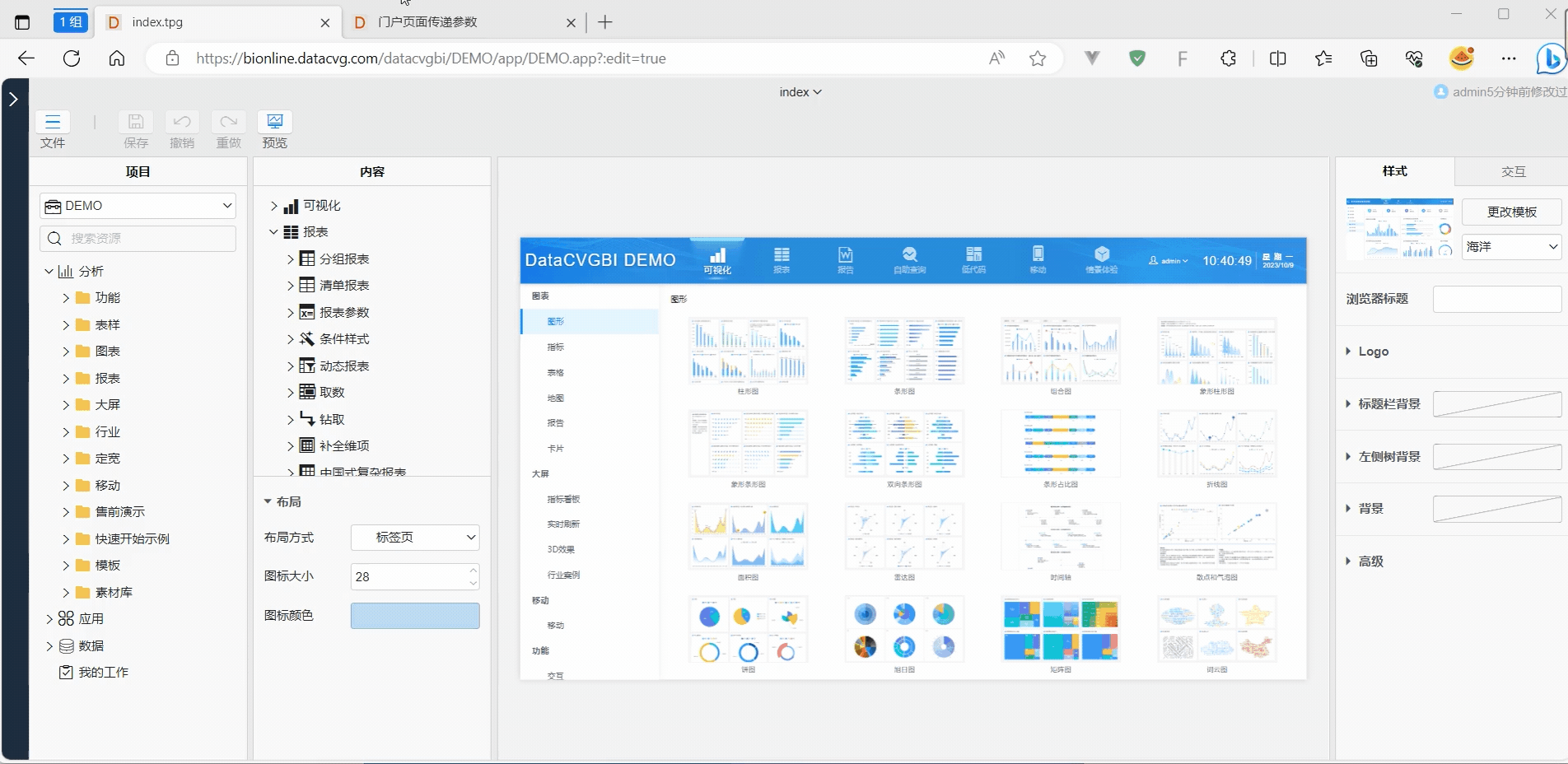
Task: Click the 保存 save icon
Action: point(136,123)
